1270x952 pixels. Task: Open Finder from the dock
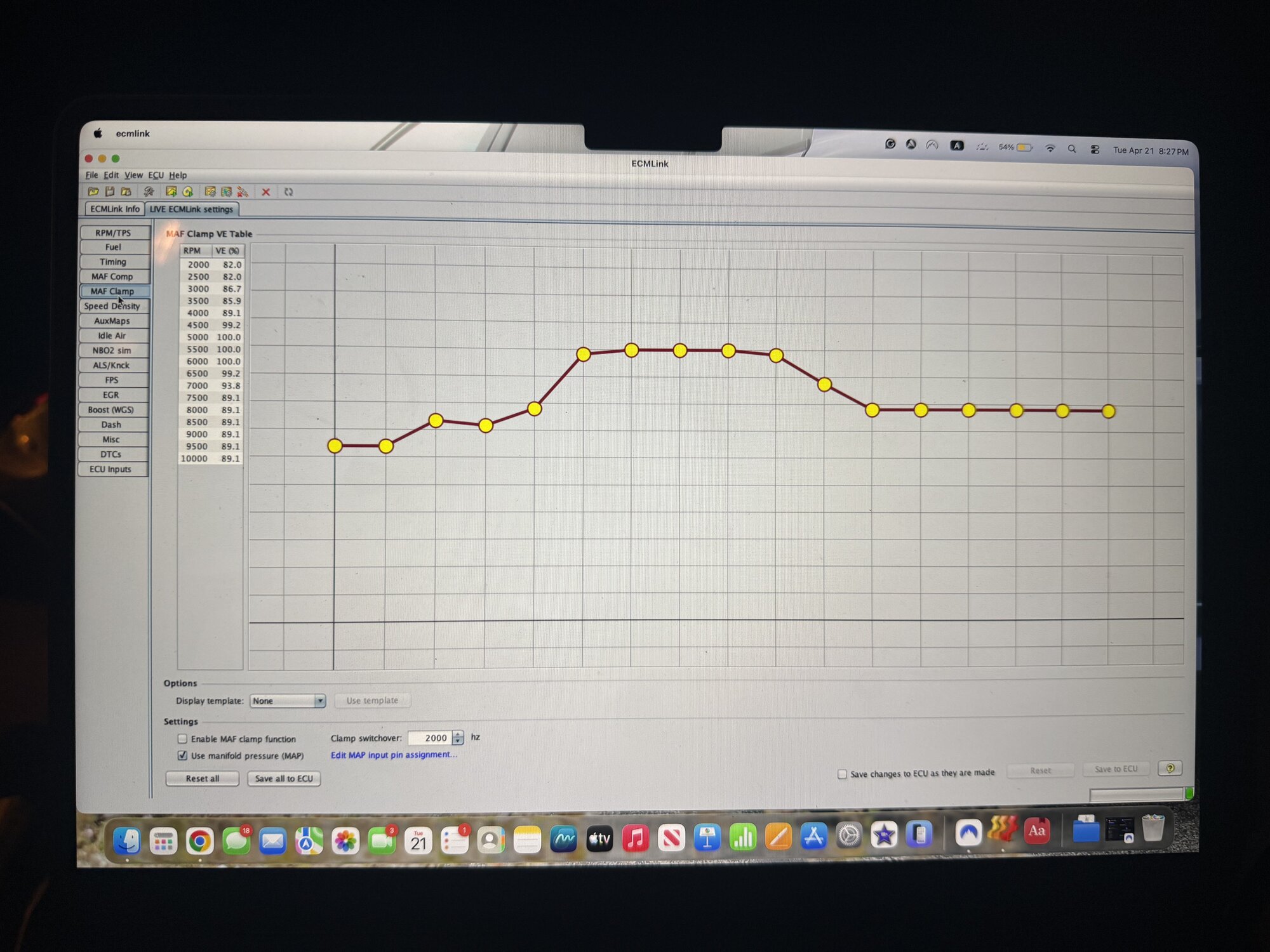point(127,841)
